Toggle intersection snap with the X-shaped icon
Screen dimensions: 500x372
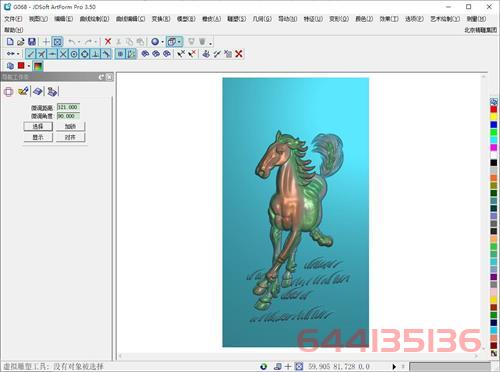(63, 54)
